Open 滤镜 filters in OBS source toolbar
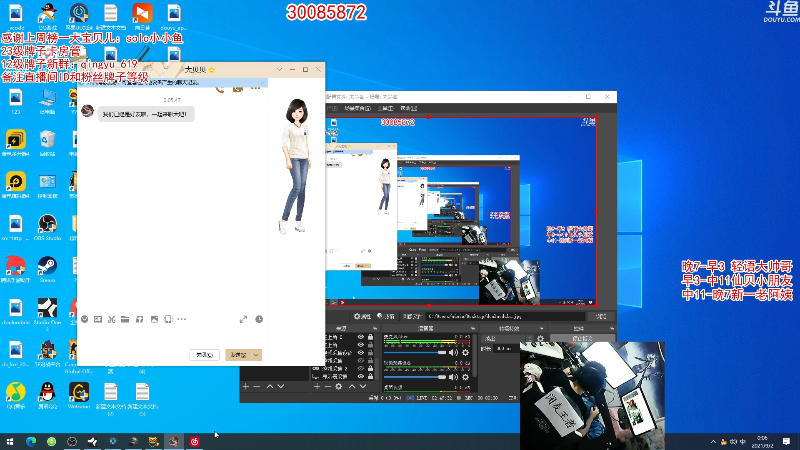The width and height of the screenshot is (800, 450). click(386, 317)
